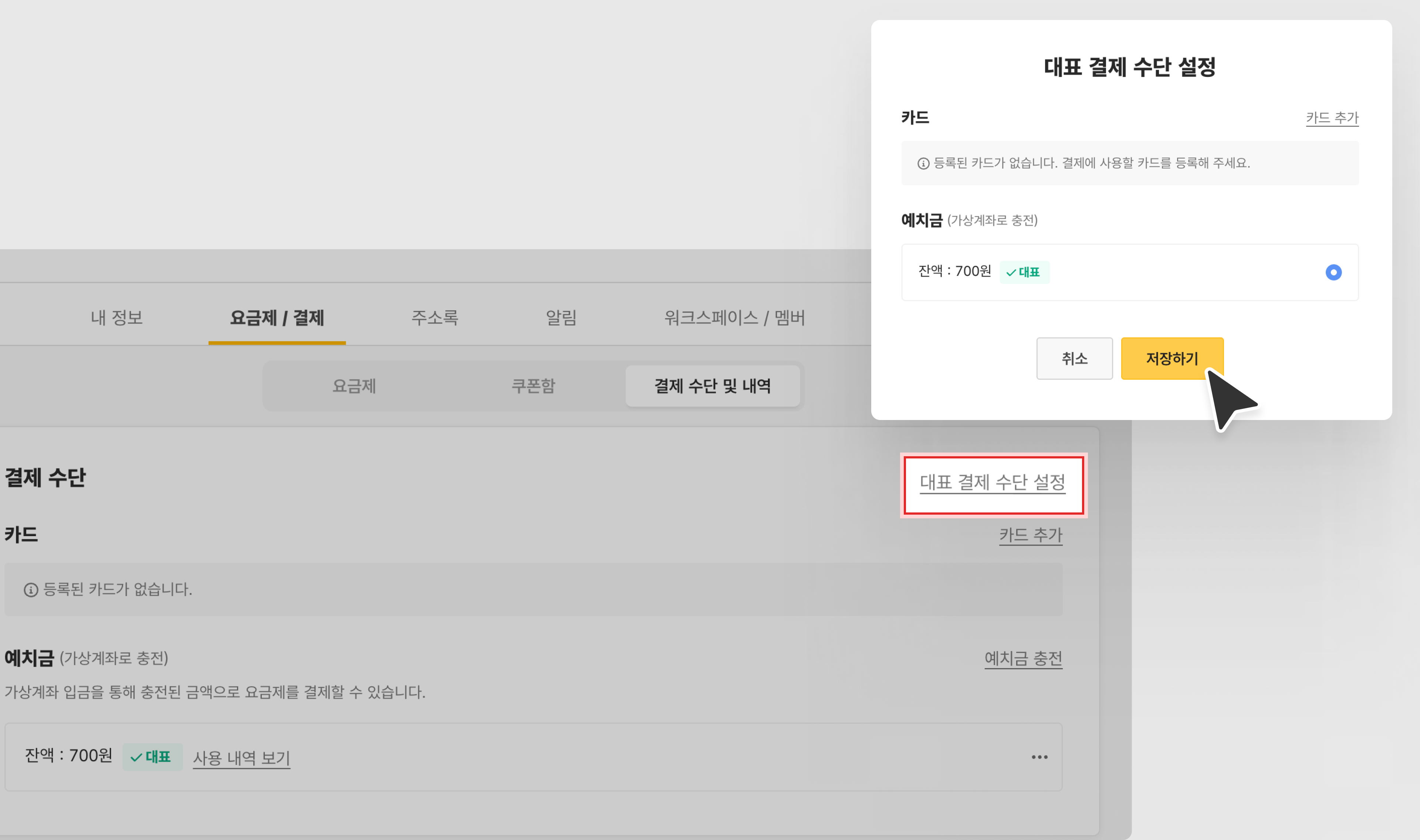Select 결제 수단 및 내역 sub-tab
1420x840 pixels.
(x=712, y=386)
